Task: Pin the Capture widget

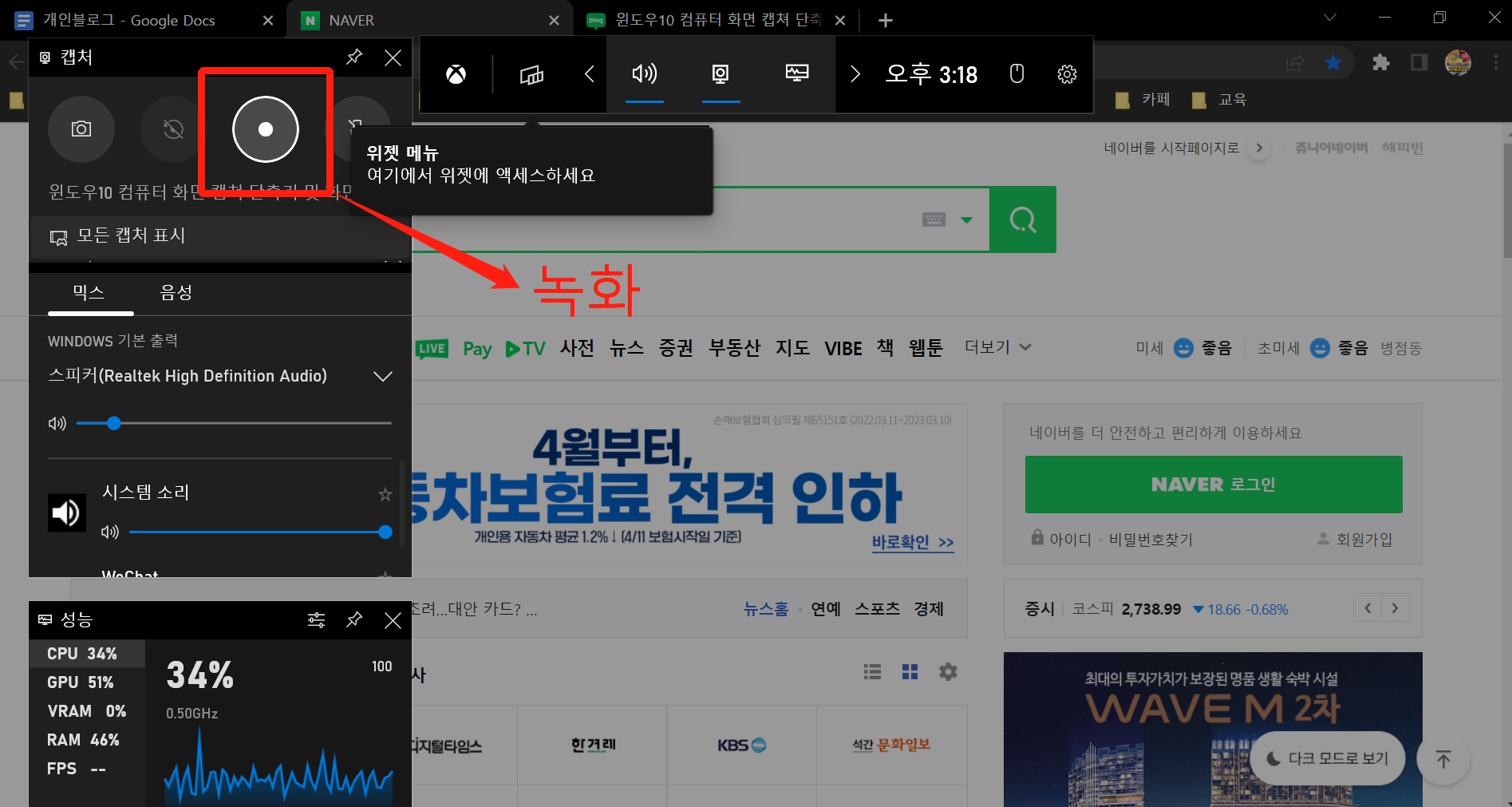Action: [354, 57]
